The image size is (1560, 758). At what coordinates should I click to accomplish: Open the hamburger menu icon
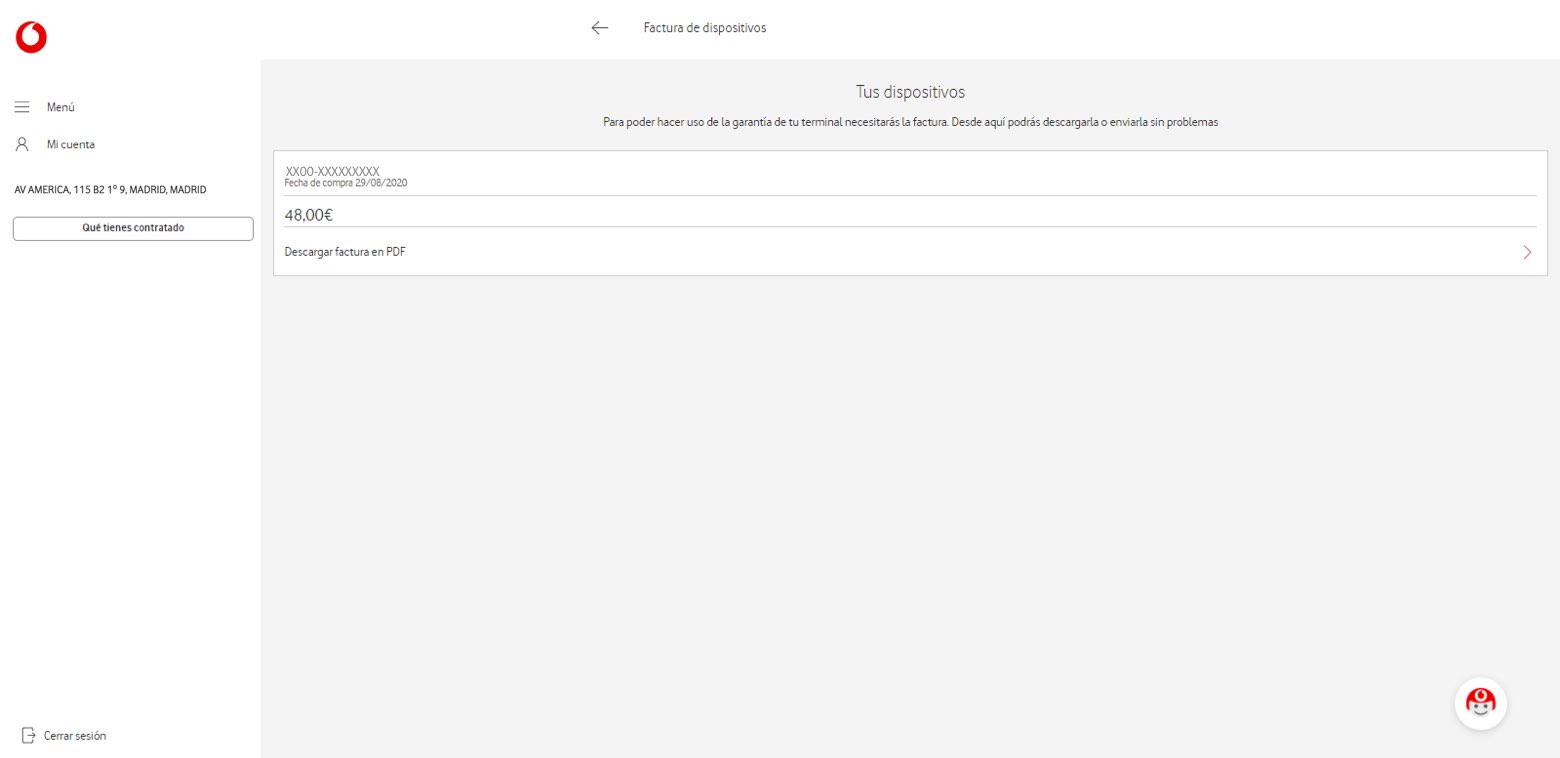22,107
